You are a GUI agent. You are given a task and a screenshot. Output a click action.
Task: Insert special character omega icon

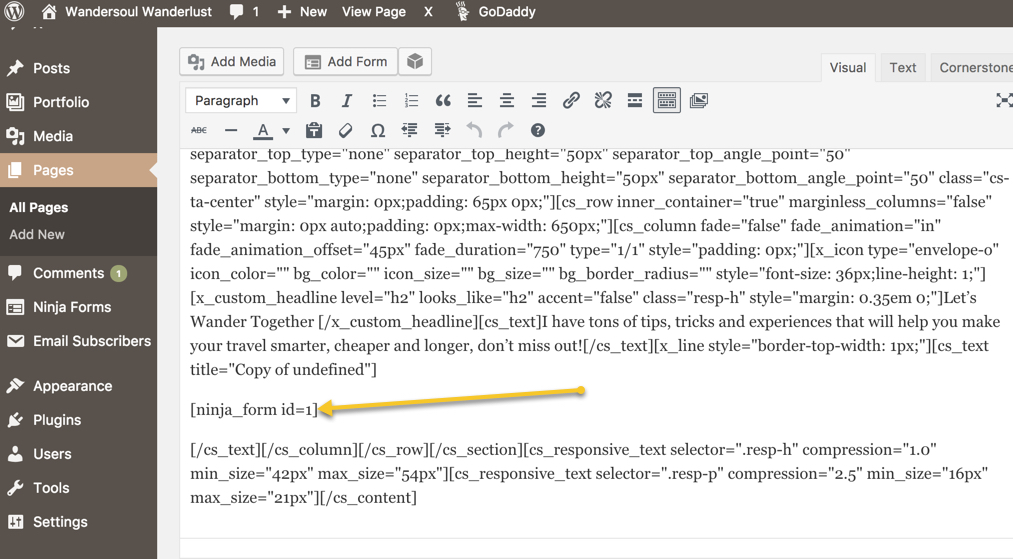pos(378,131)
